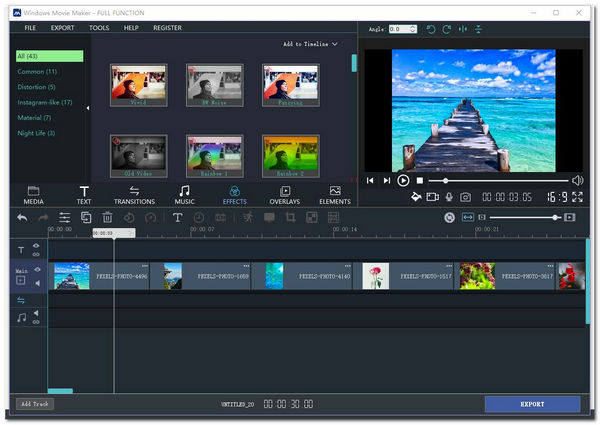Image resolution: width=600 pixels, height=425 pixels.
Task: Click the clock duration icon in the timeline toolbar
Action: (x=199, y=218)
